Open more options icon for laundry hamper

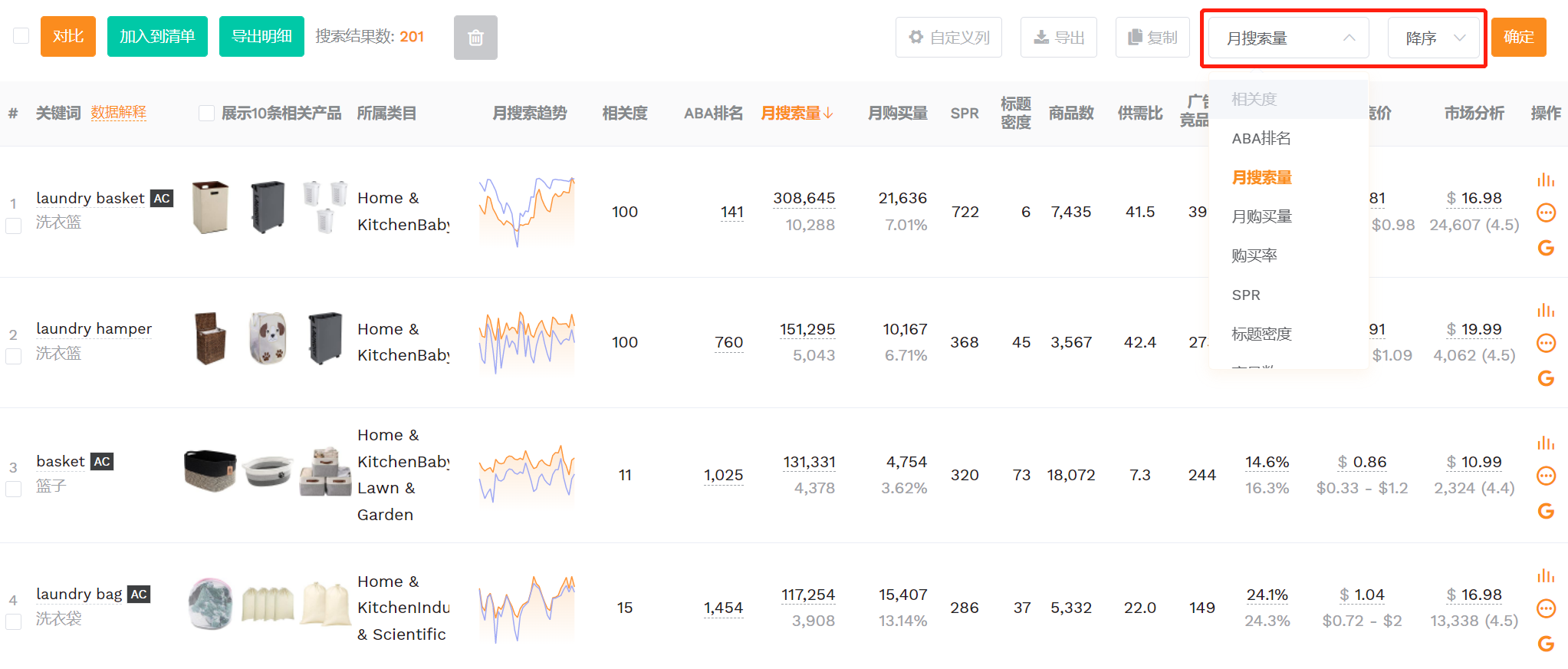coord(1547,343)
